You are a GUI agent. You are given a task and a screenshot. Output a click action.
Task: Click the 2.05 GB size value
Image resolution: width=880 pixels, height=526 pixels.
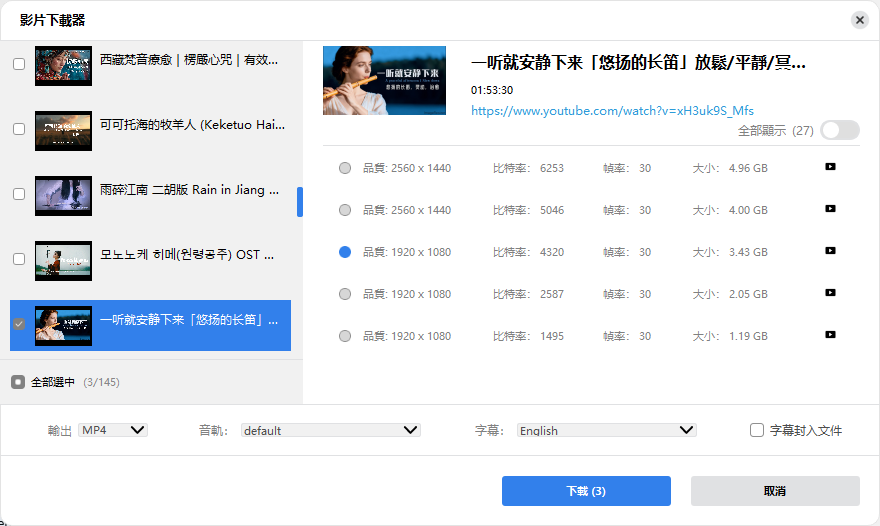(x=748, y=294)
